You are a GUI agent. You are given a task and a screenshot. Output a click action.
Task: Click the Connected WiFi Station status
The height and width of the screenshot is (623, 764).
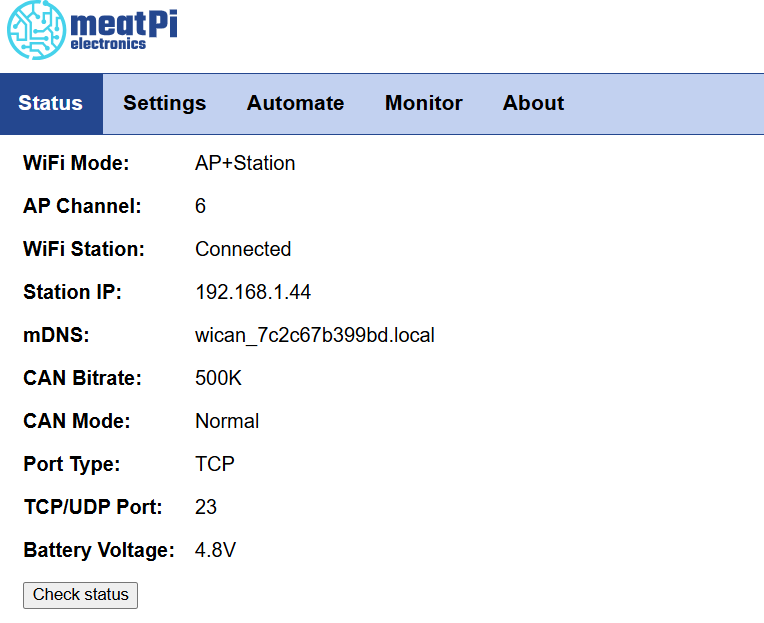(x=243, y=249)
